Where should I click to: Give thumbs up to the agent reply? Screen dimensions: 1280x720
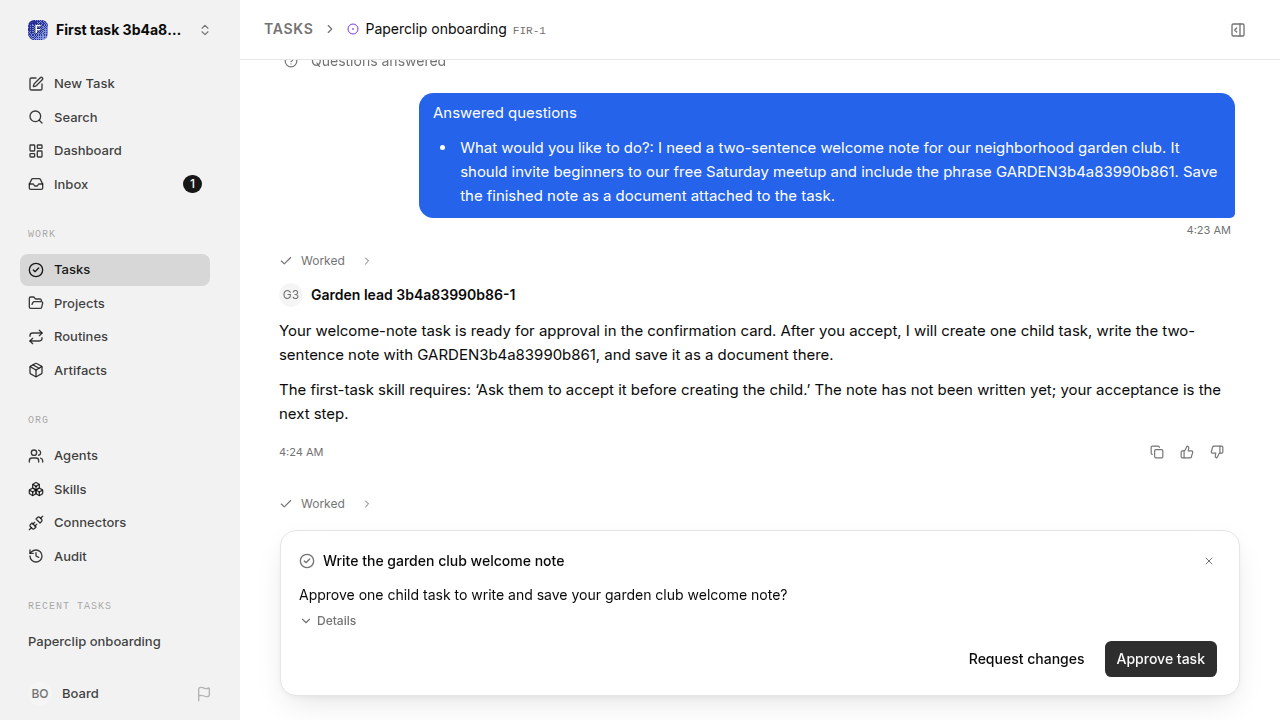[1187, 452]
